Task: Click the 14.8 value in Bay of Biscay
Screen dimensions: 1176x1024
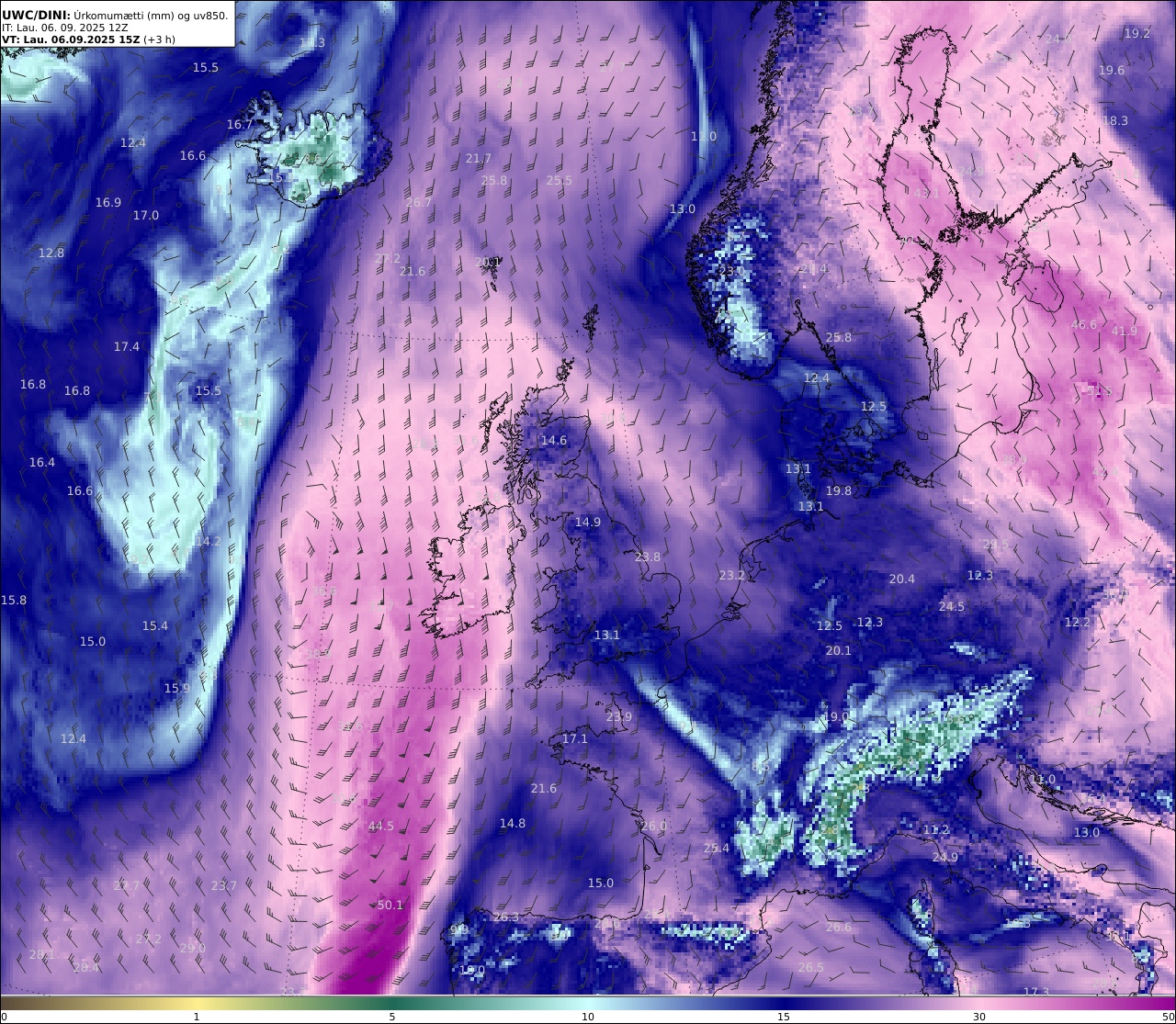Action: coord(513,823)
